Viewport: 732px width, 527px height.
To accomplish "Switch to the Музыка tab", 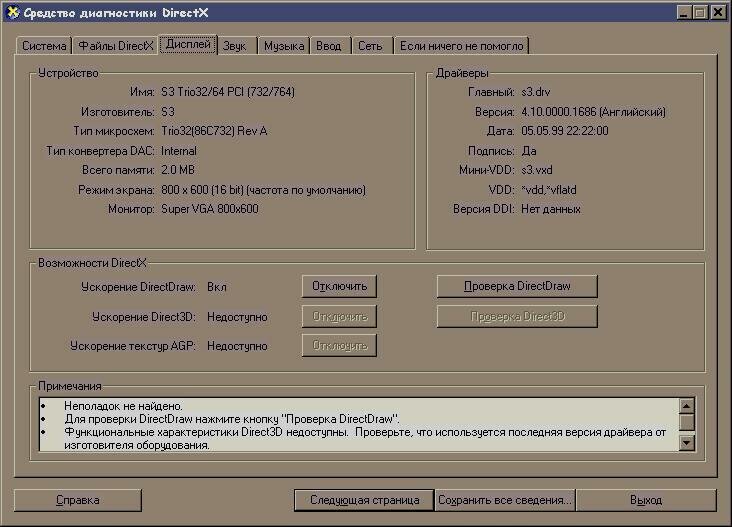I will (284, 46).
